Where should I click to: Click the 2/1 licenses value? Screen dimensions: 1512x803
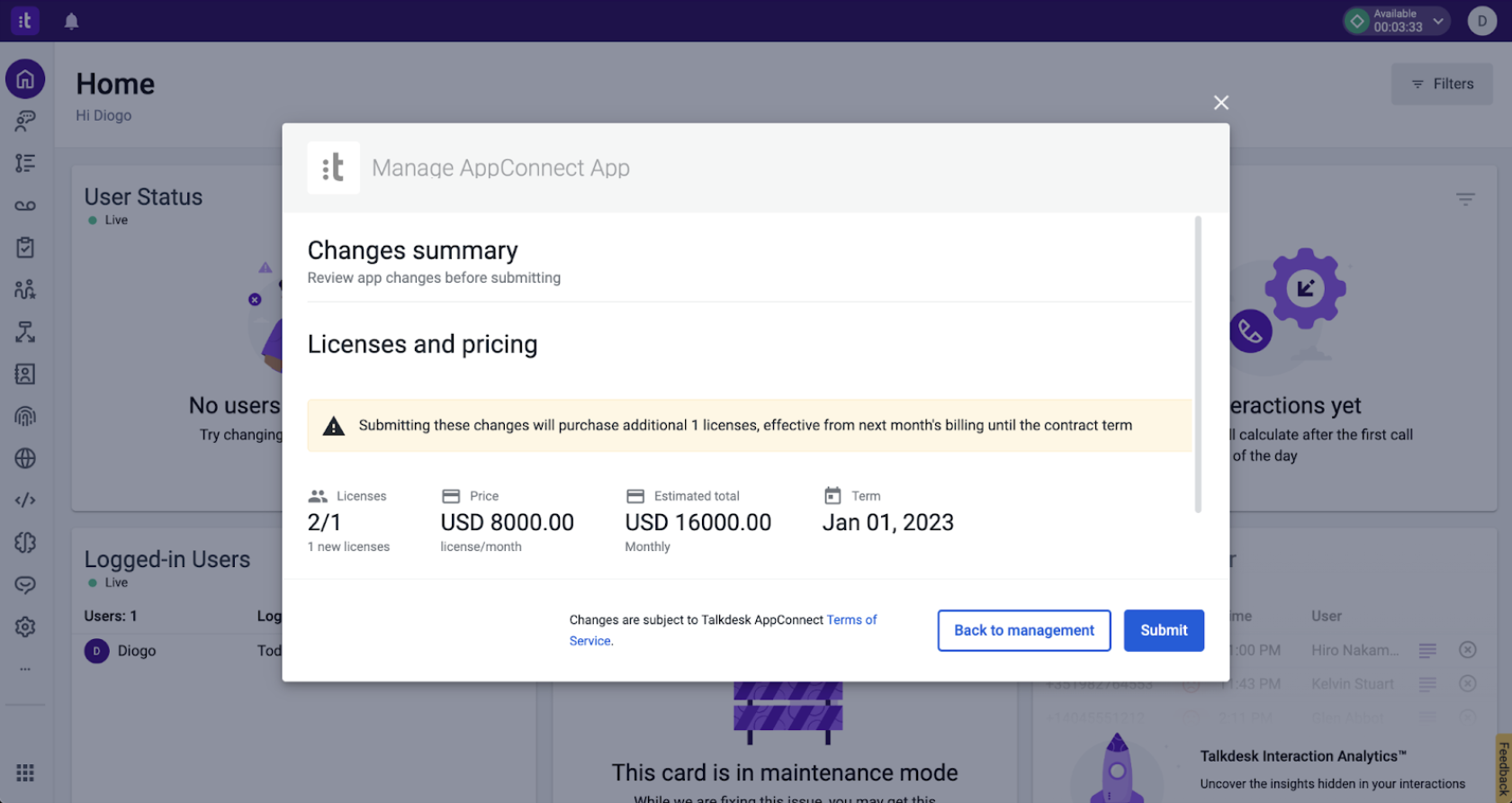tap(324, 522)
